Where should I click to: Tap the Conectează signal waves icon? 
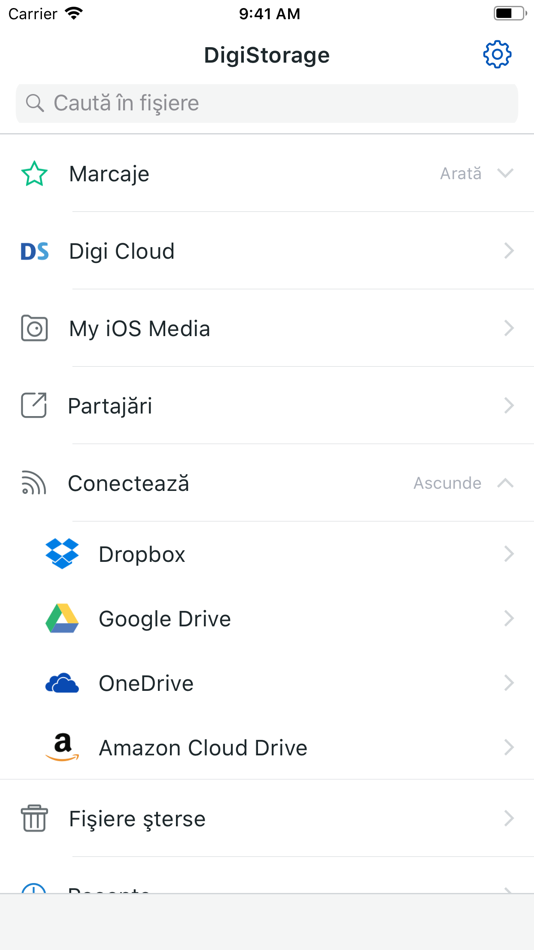(34, 483)
